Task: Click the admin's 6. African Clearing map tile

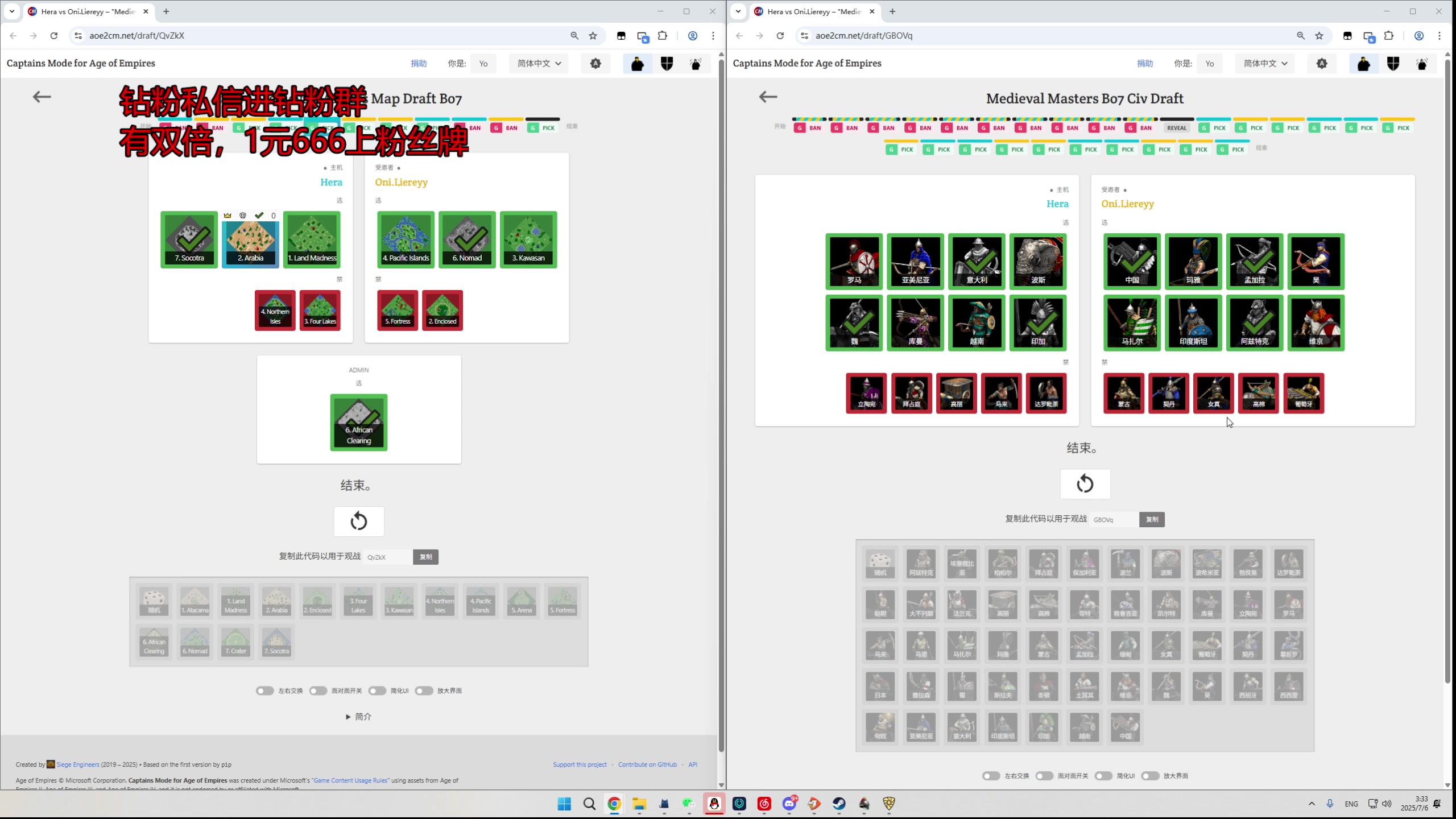Action: pyautogui.click(x=359, y=423)
